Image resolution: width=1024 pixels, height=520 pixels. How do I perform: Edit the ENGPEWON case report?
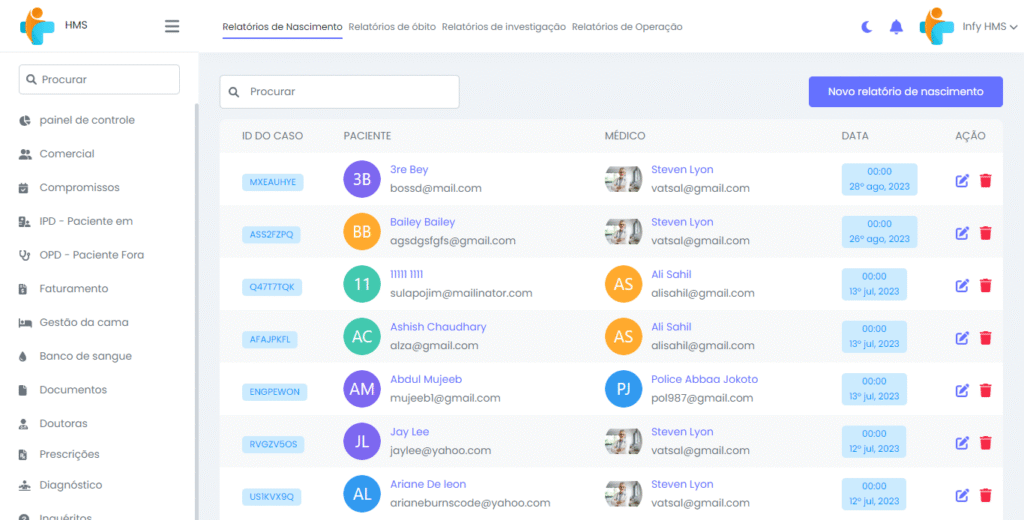pyautogui.click(x=962, y=390)
